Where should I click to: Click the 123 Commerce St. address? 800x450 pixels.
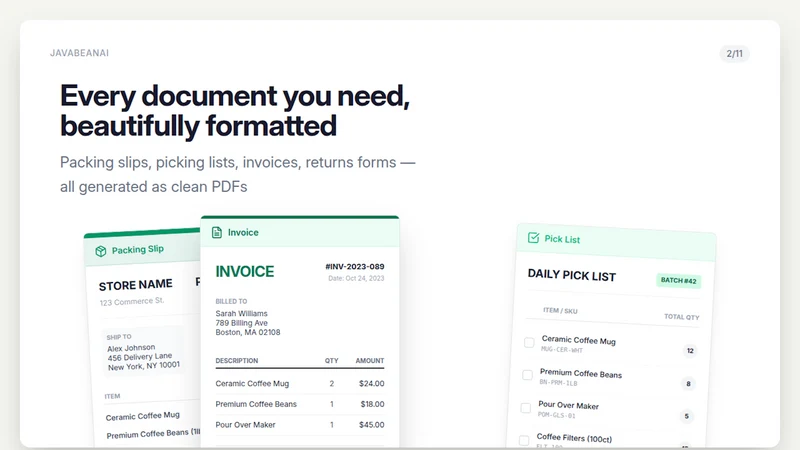pyautogui.click(x=132, y=302)
